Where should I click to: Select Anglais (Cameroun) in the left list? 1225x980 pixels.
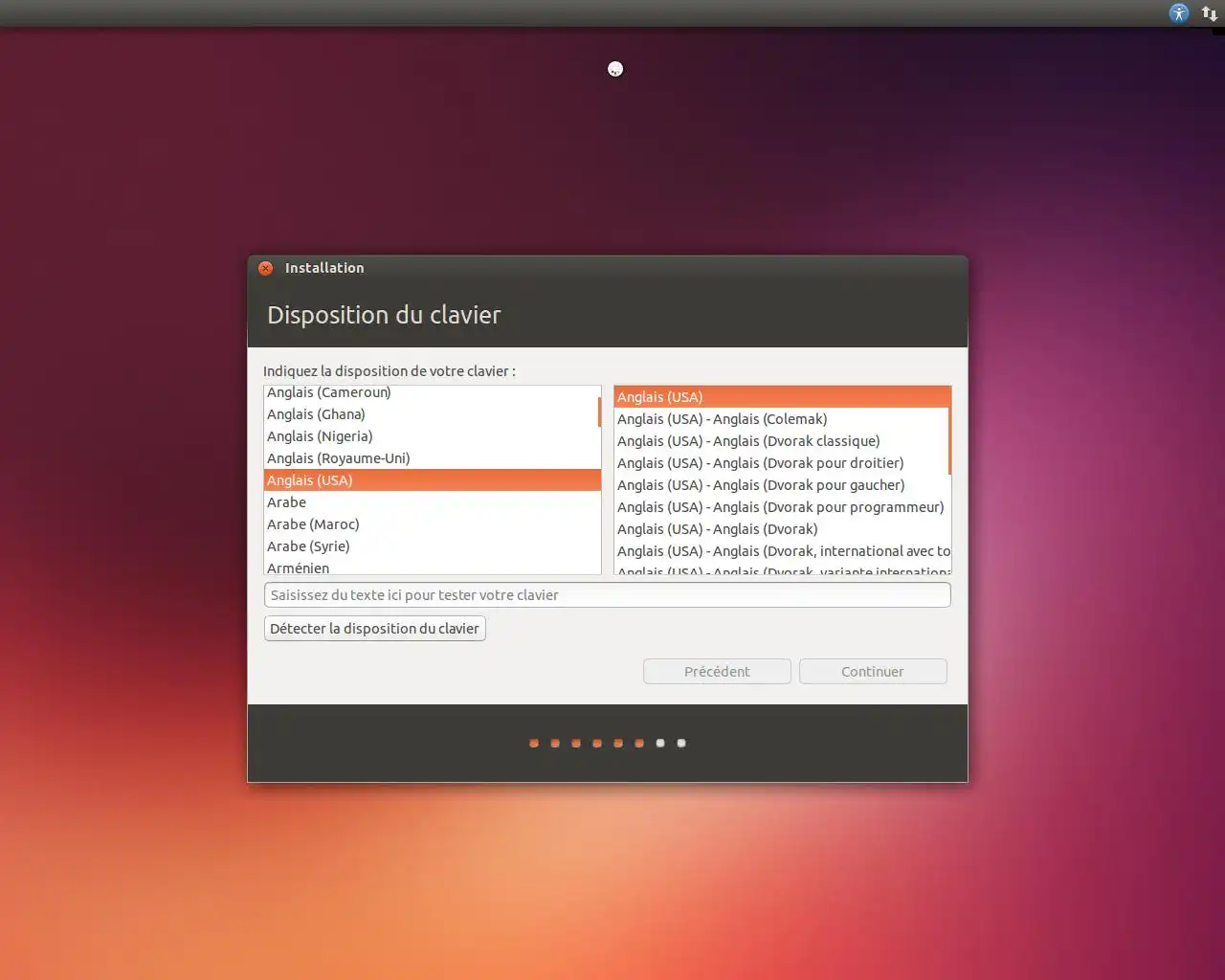(432, 392)
